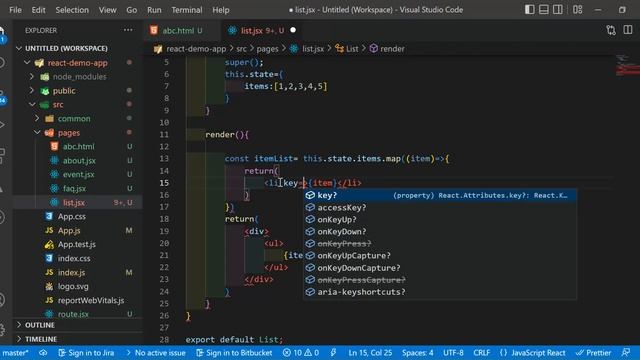Choose the onKeyDown? suggestion

coord(440,231)
